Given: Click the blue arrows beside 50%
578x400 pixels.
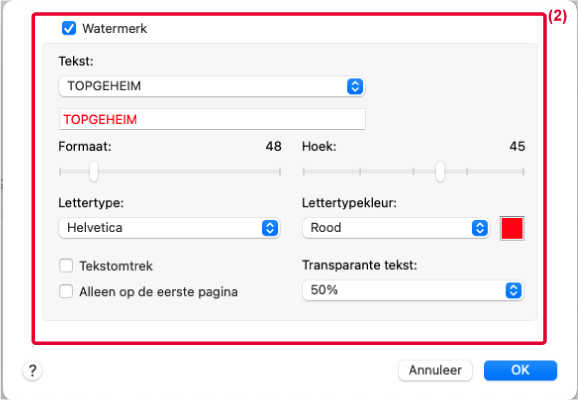Looking at the screenshot, I should click(x=513, y=291).
